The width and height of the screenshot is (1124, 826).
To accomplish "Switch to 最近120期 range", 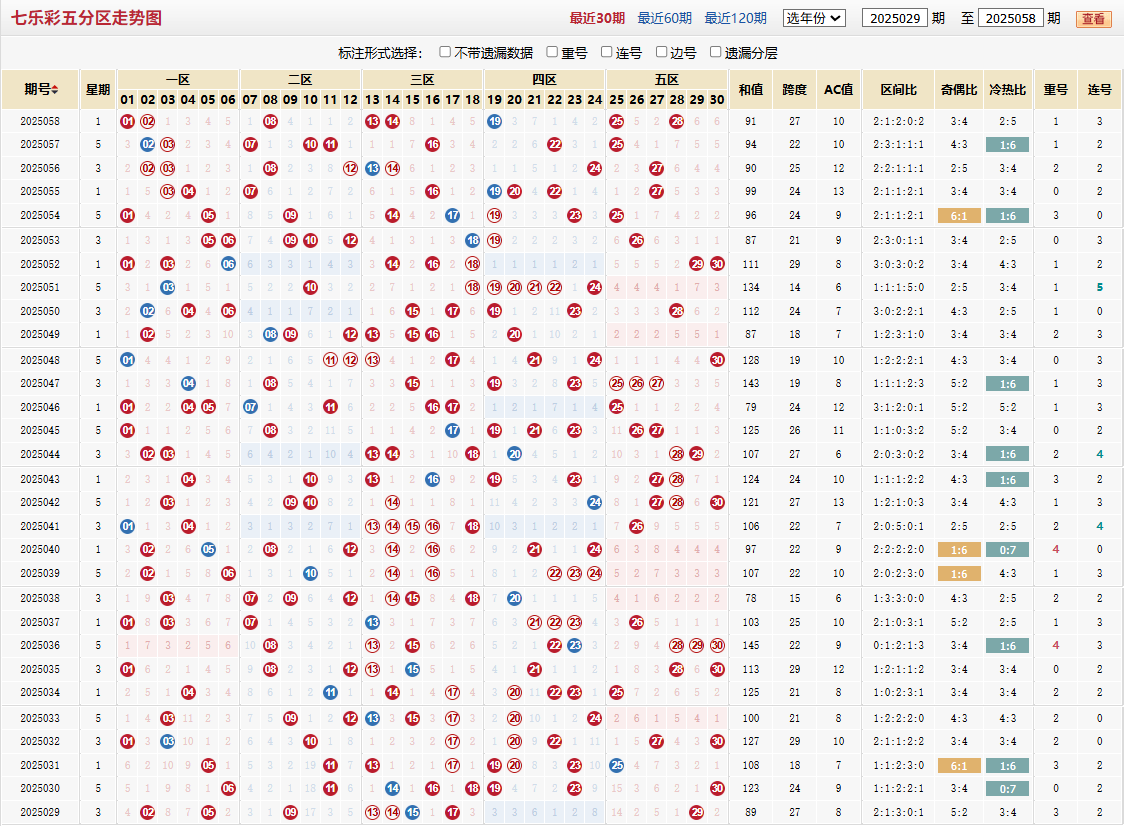I will (735, 18).
